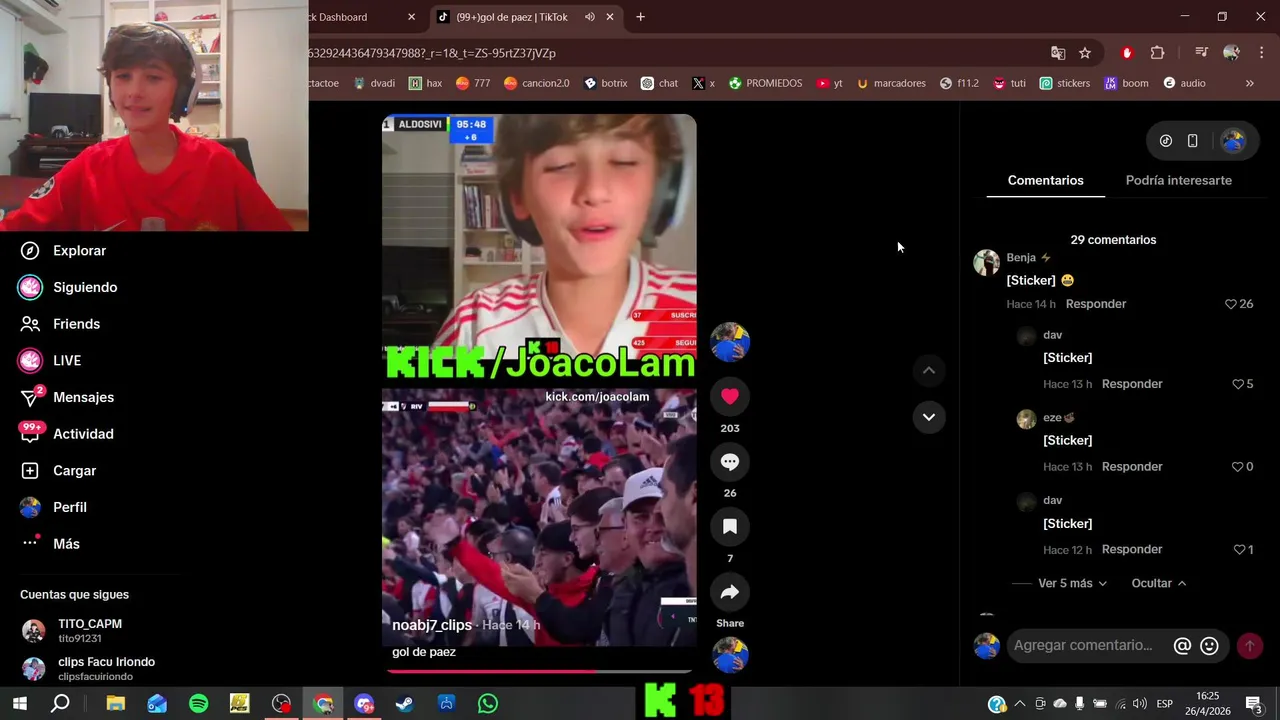Reply to dav's comment from Hace 12 h
The width and height of the screenshot is (1280, 720).
tap(1132, 550)
